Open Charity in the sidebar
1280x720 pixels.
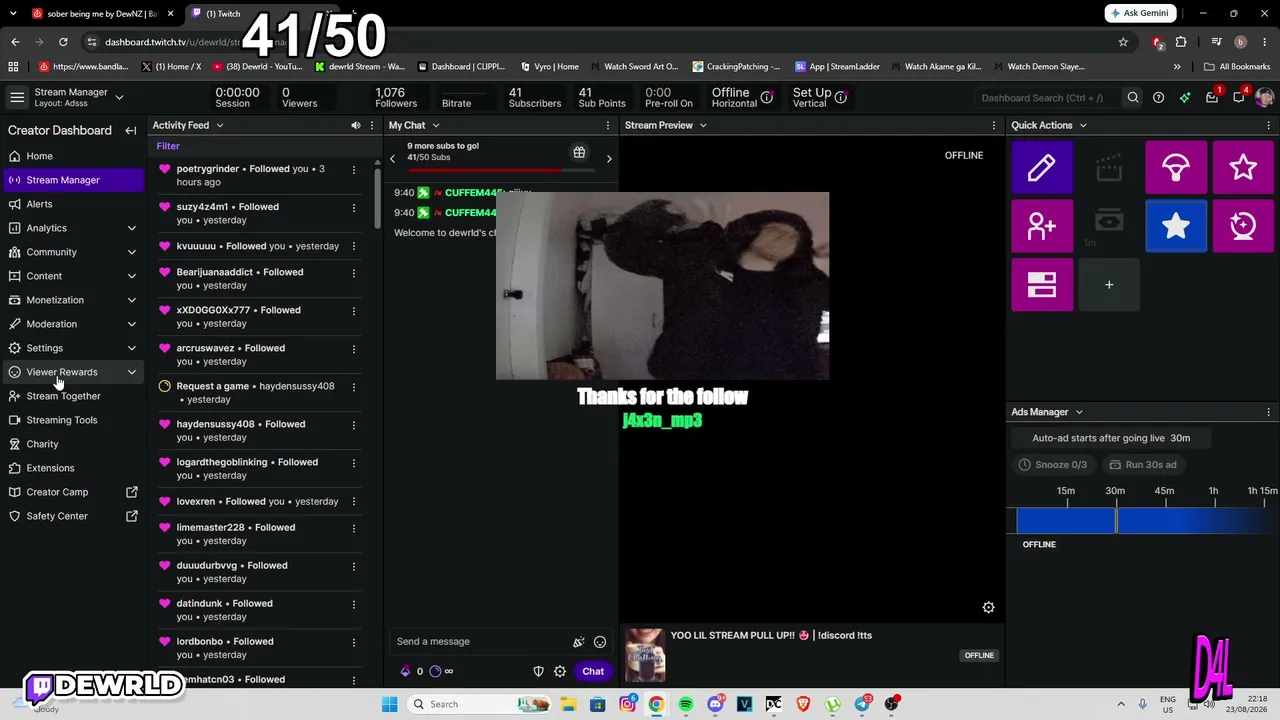72,444
